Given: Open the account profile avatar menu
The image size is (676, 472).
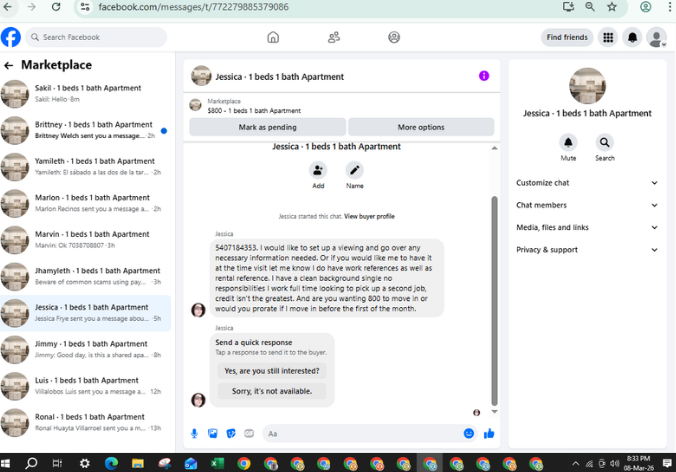Looking at the screenshot, I should pos(656,38).
